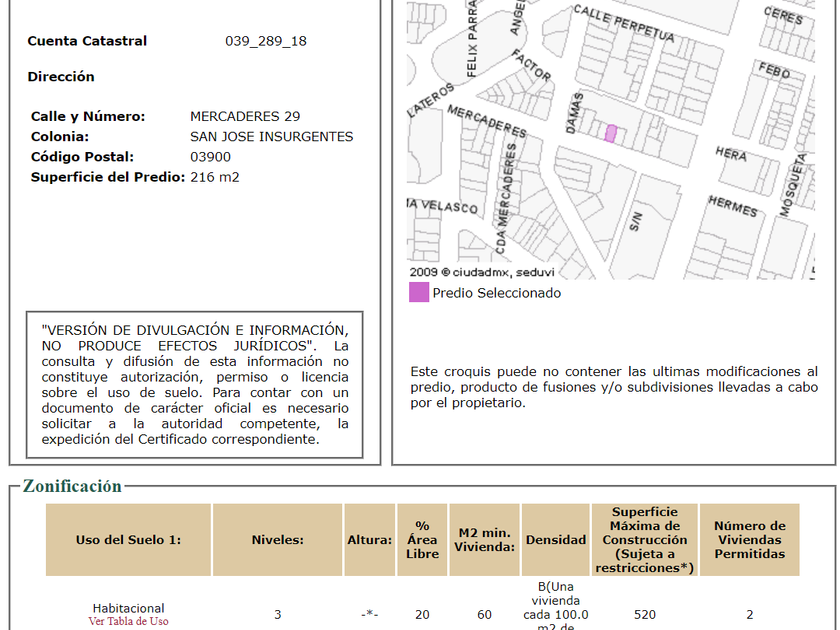Click the Cuenta Catastral label

click(87, 41)
